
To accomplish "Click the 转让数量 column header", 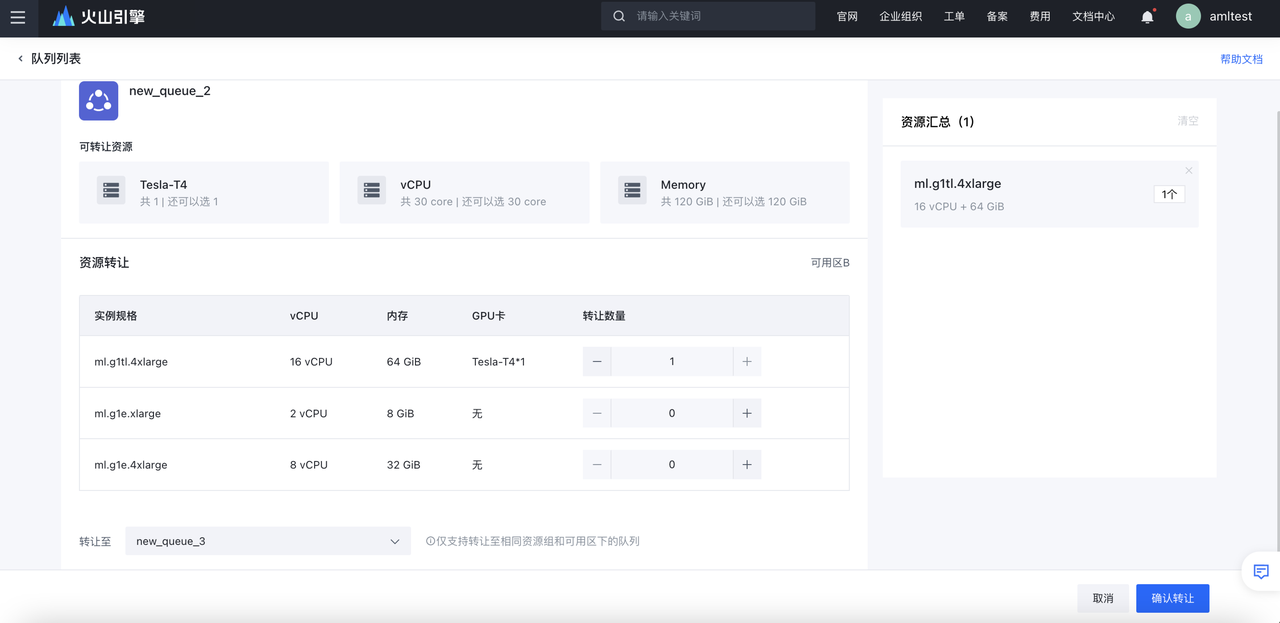I will coord(604,316).
